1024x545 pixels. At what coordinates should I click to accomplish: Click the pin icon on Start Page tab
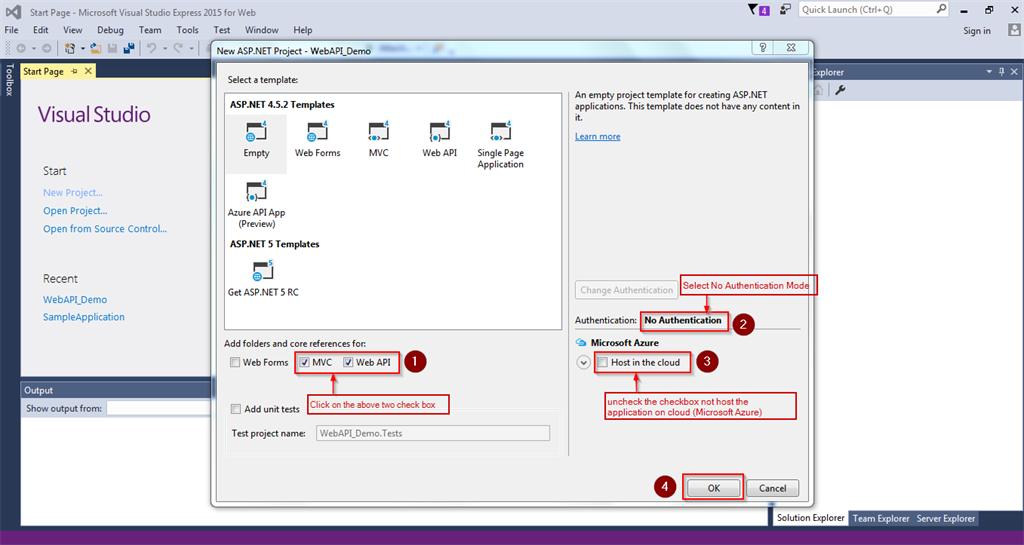[74, 71]
